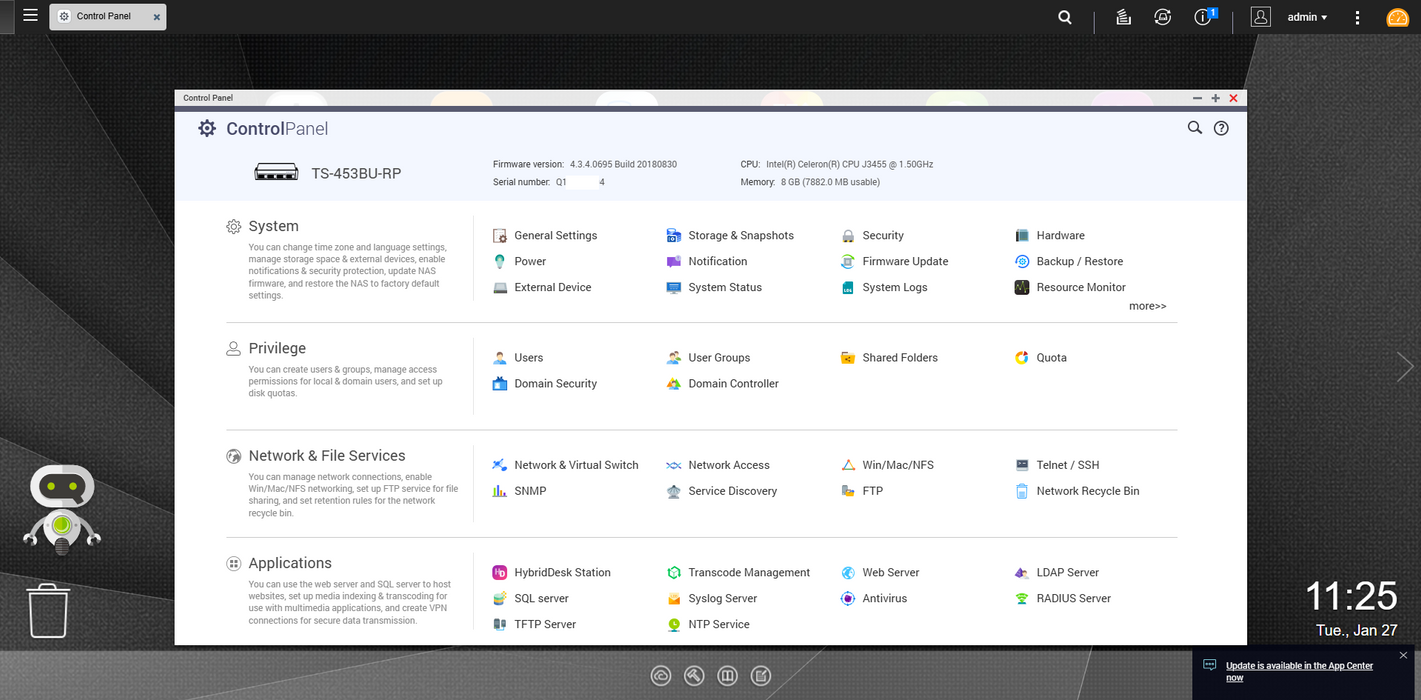Open Storage & Snapshots
1421x700 pixels.
(x=730, y=236)
